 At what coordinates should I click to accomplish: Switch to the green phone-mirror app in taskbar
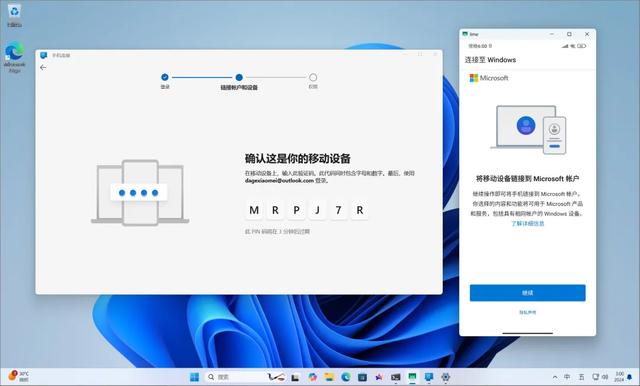coord(412,377)
